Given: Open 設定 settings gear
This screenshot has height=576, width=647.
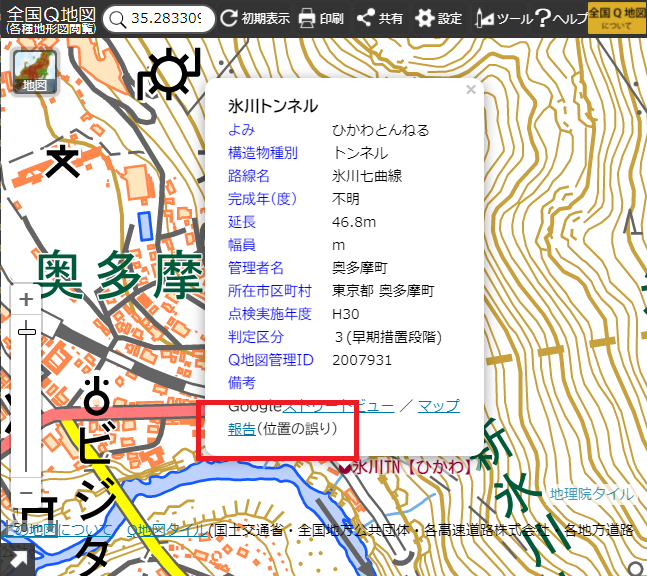Looking at the screenshot, I should (x=425, y=18).
